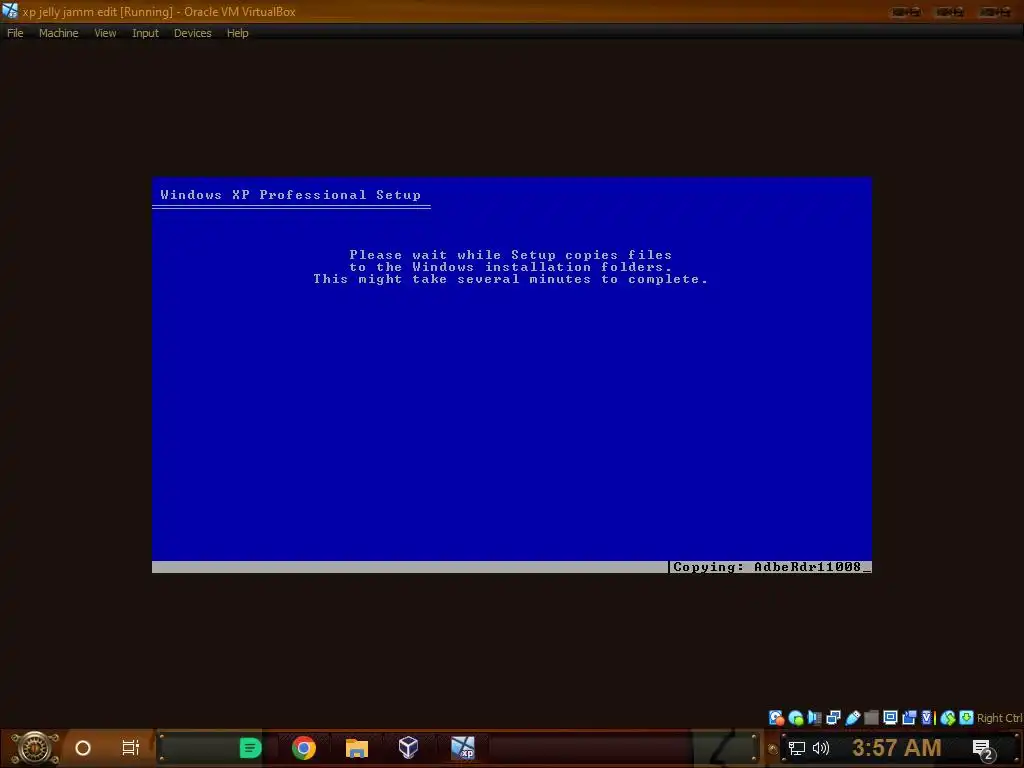Open the Machine menu
Screen dimensions: 1024x768
(x=59, y=33)
